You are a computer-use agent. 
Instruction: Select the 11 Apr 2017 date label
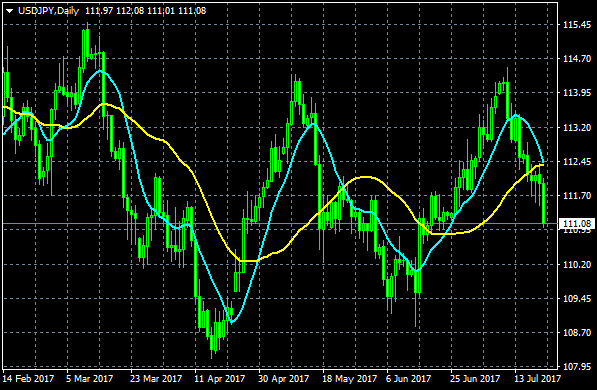point(220,379)
